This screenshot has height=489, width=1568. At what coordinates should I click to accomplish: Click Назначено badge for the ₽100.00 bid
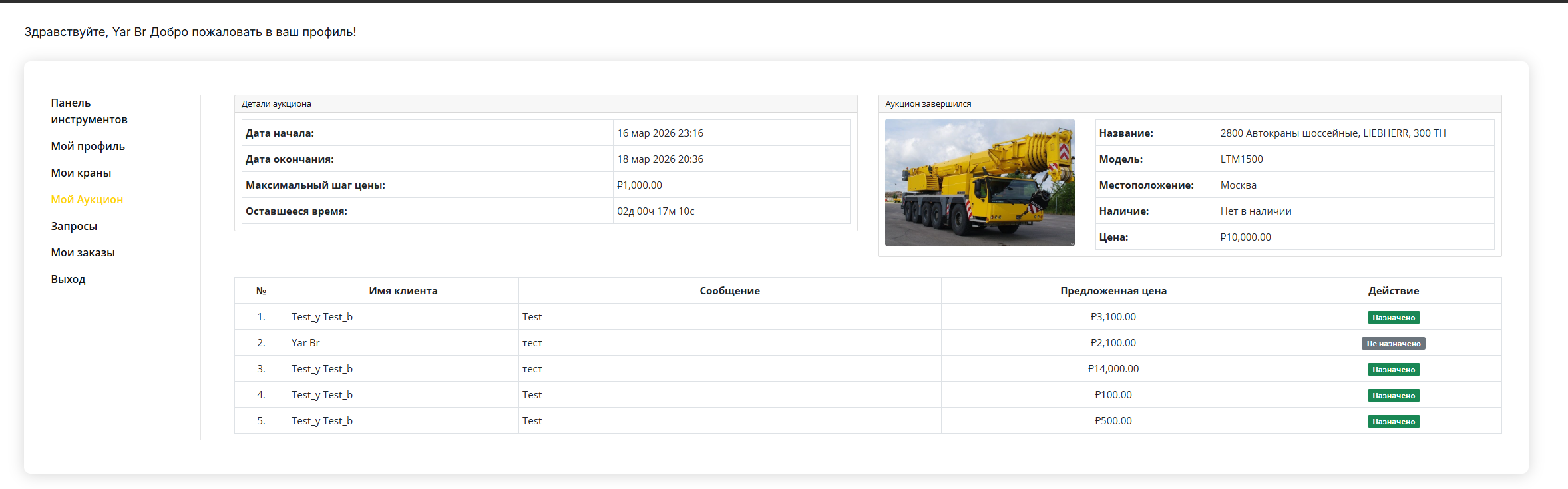pyautogui.click(x=1393, y=396)
